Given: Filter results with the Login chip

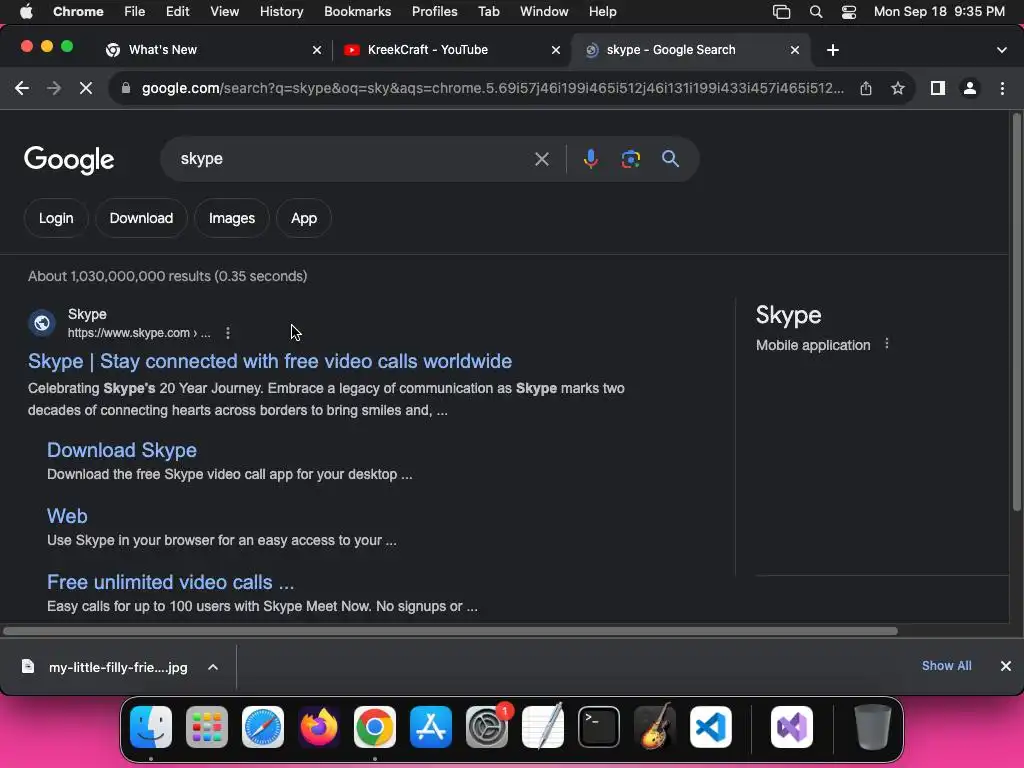Looking at the screenshot, I should [56, 218].
